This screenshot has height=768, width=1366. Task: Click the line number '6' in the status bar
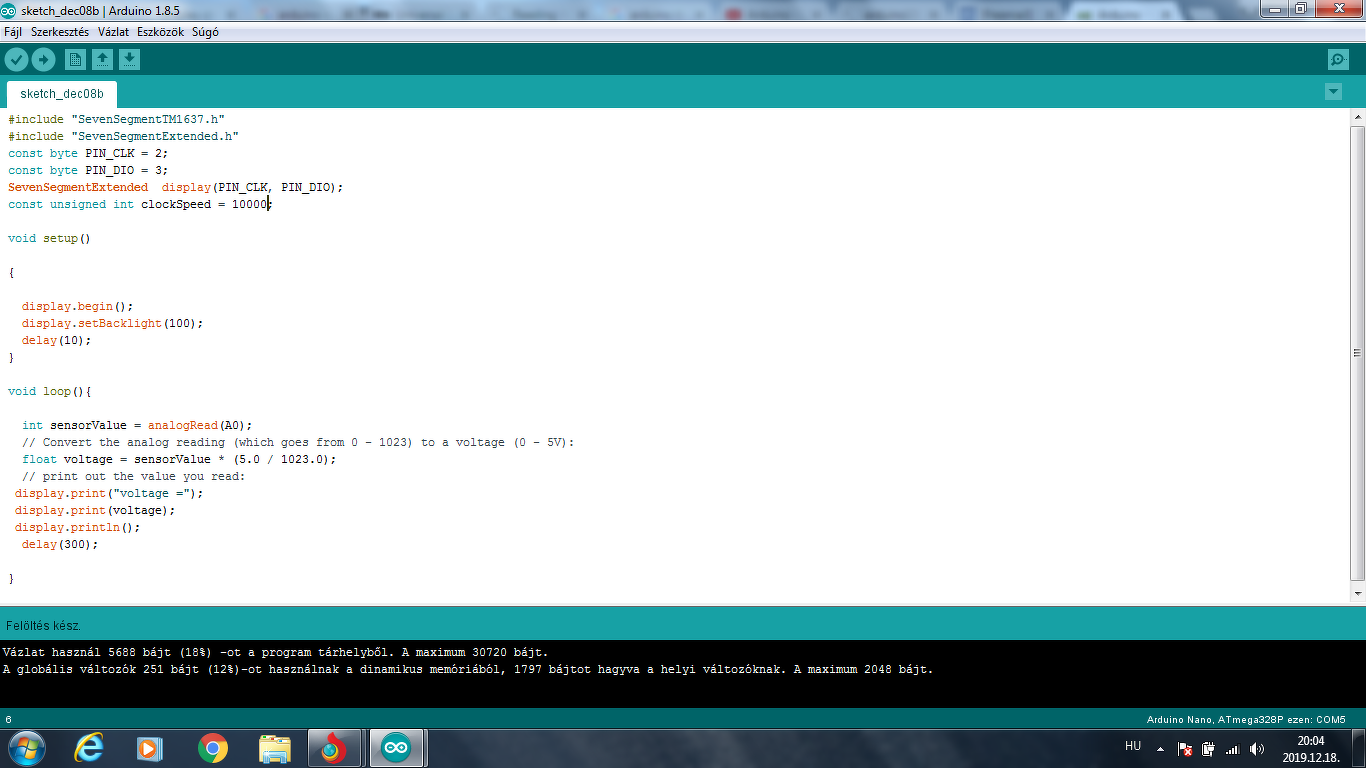pos(9,719)
